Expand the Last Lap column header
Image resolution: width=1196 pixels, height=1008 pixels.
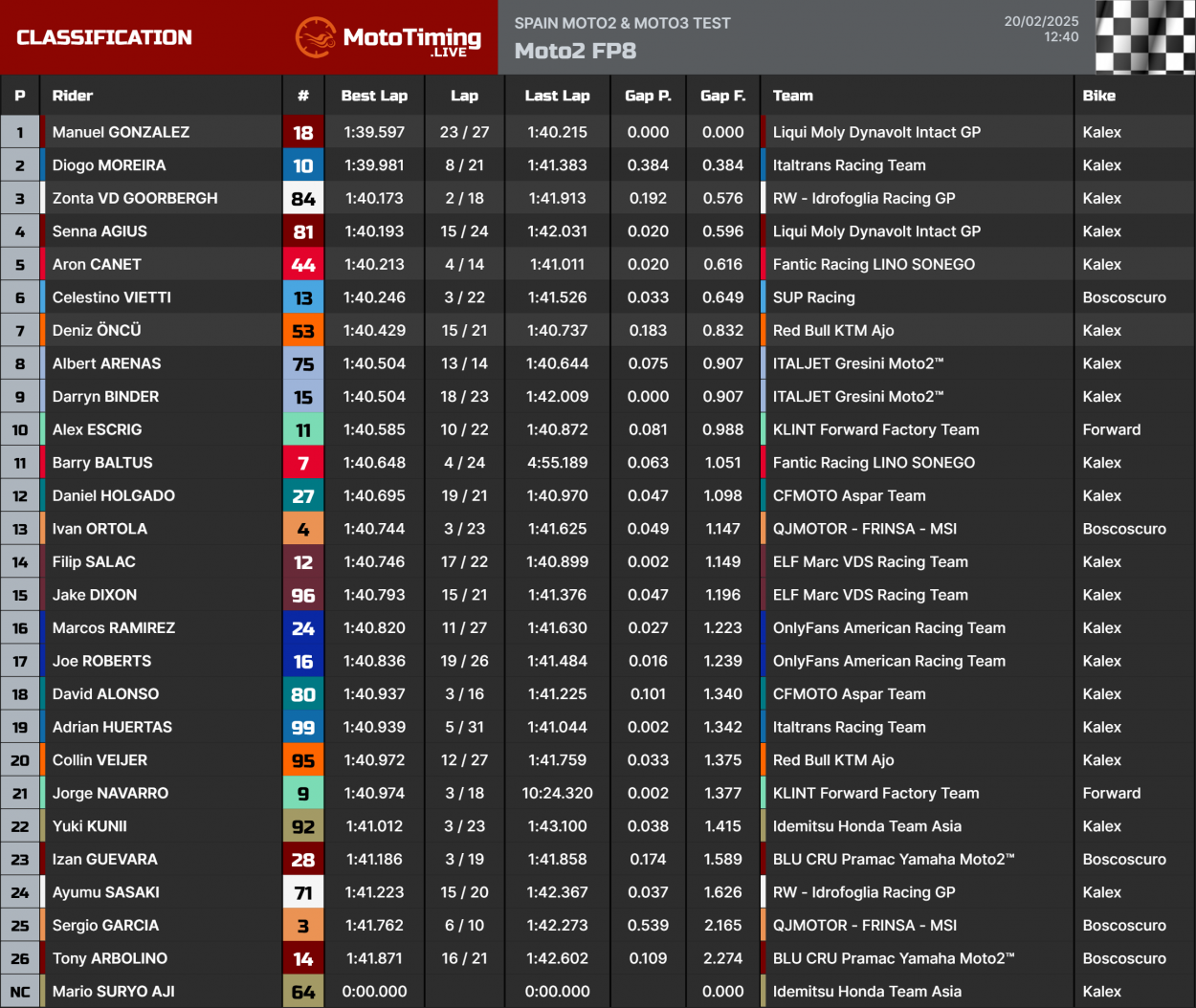(557, 96)
